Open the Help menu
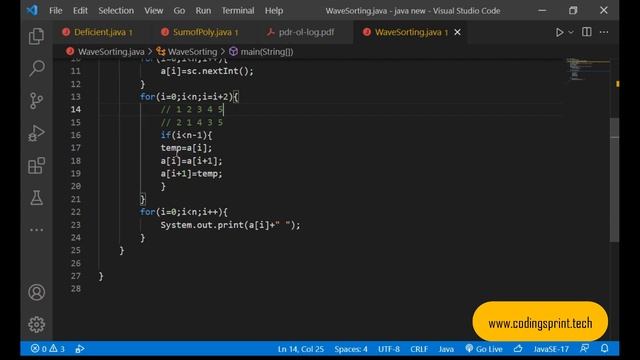This screenshot has height=360, width=640. pos(274,11)
